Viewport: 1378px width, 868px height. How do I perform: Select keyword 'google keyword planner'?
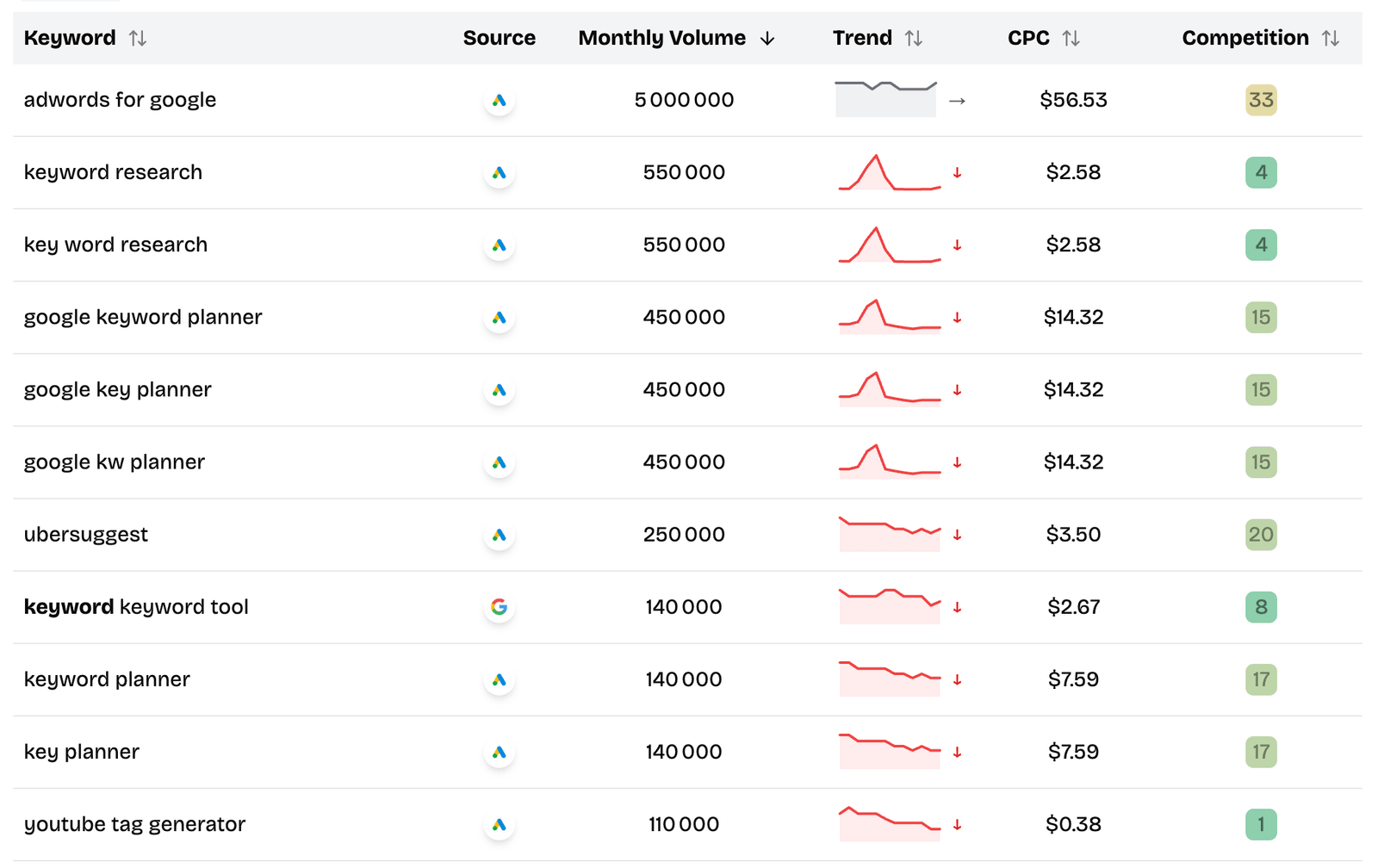click(143, 317)
